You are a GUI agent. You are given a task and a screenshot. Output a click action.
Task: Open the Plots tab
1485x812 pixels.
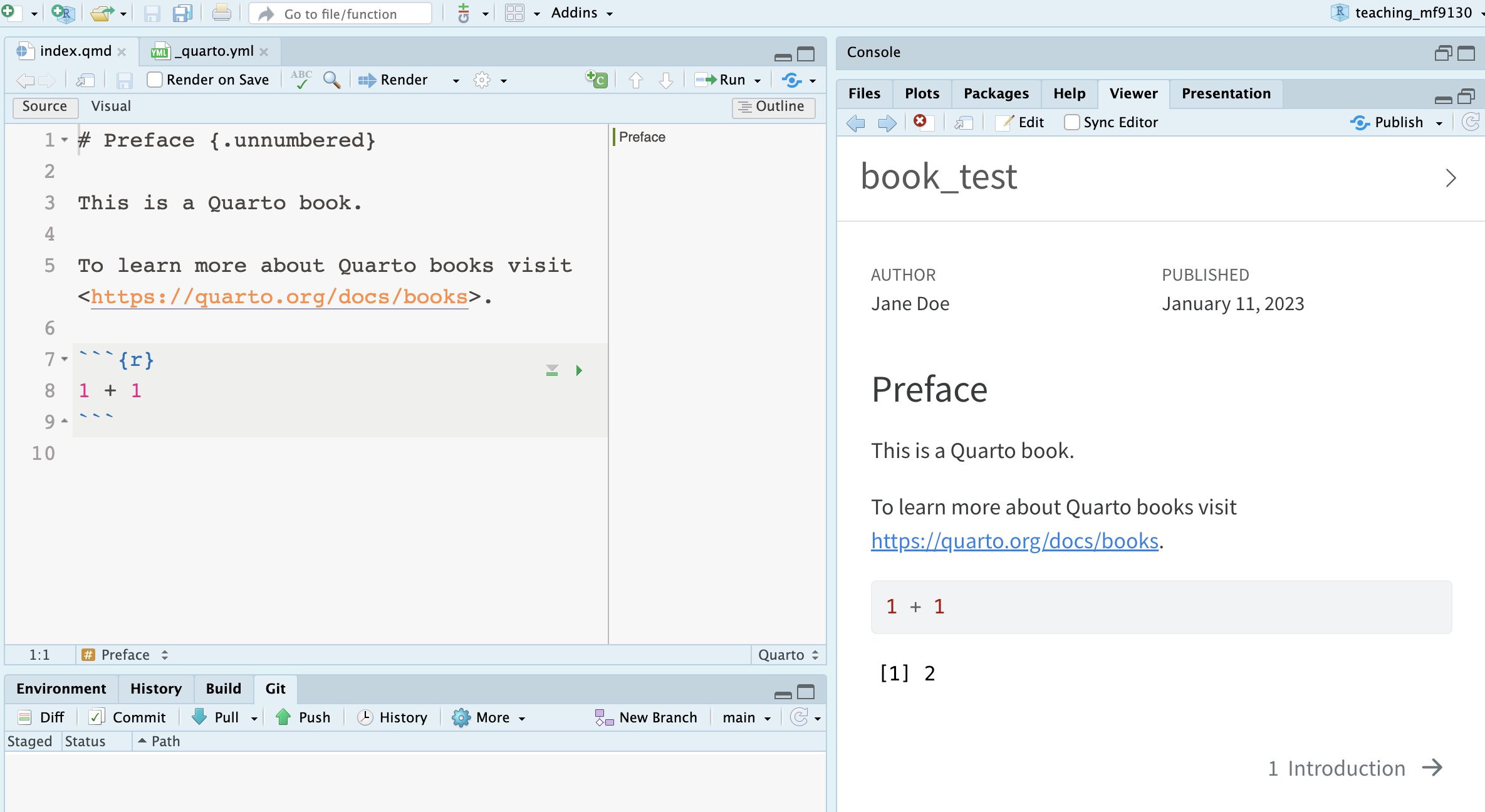[x=922, y=93]
